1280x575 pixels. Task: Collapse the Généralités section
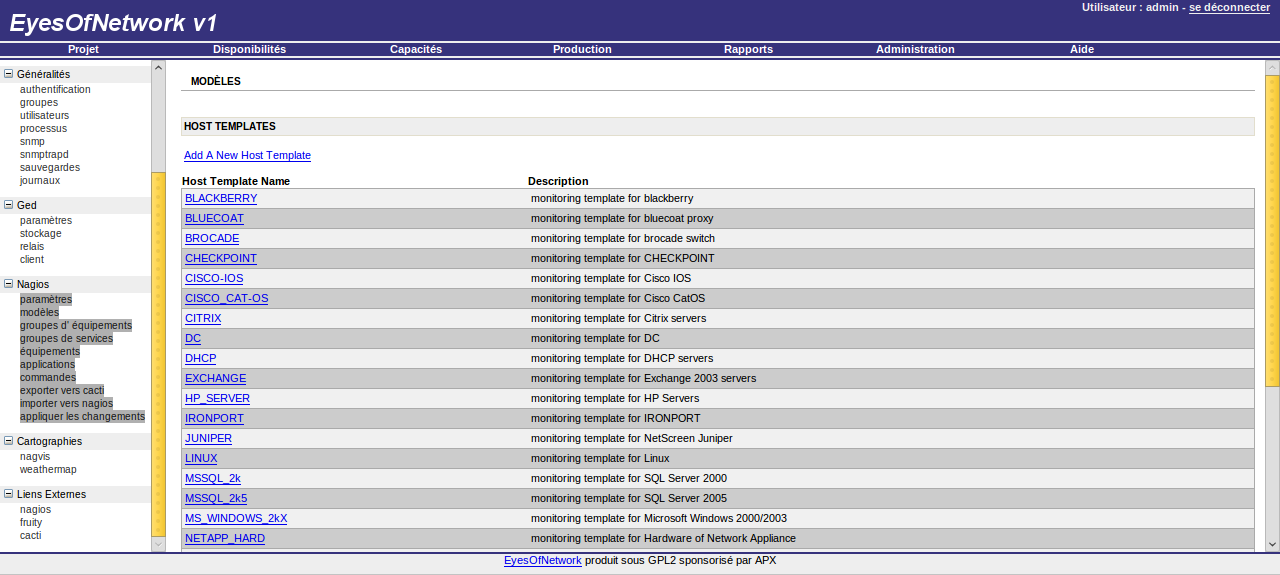coord(9,74)
